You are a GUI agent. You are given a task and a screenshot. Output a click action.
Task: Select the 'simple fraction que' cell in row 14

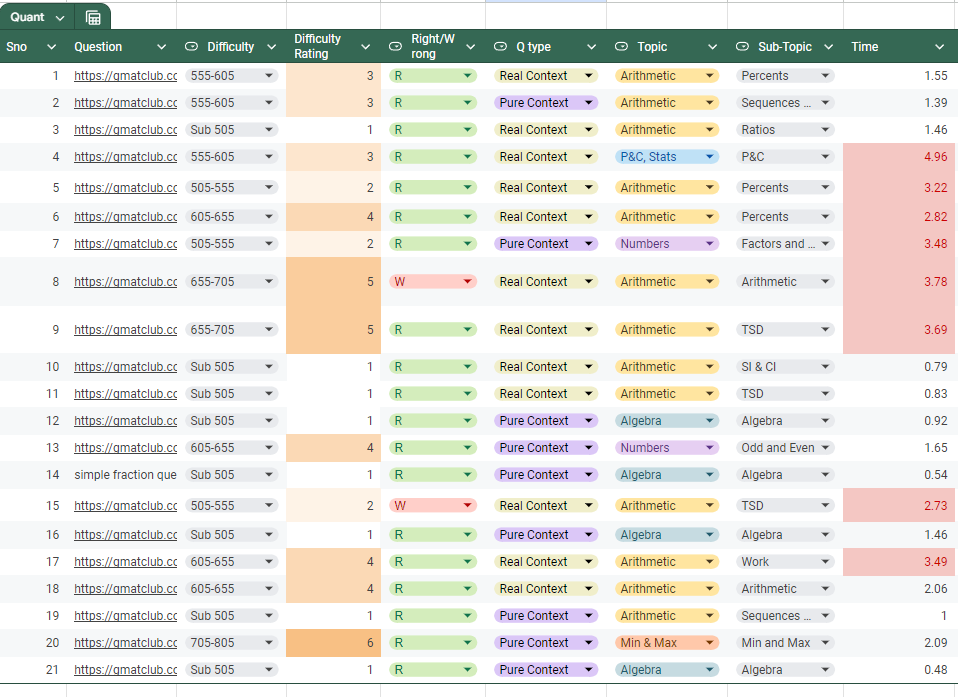(125, 475)
